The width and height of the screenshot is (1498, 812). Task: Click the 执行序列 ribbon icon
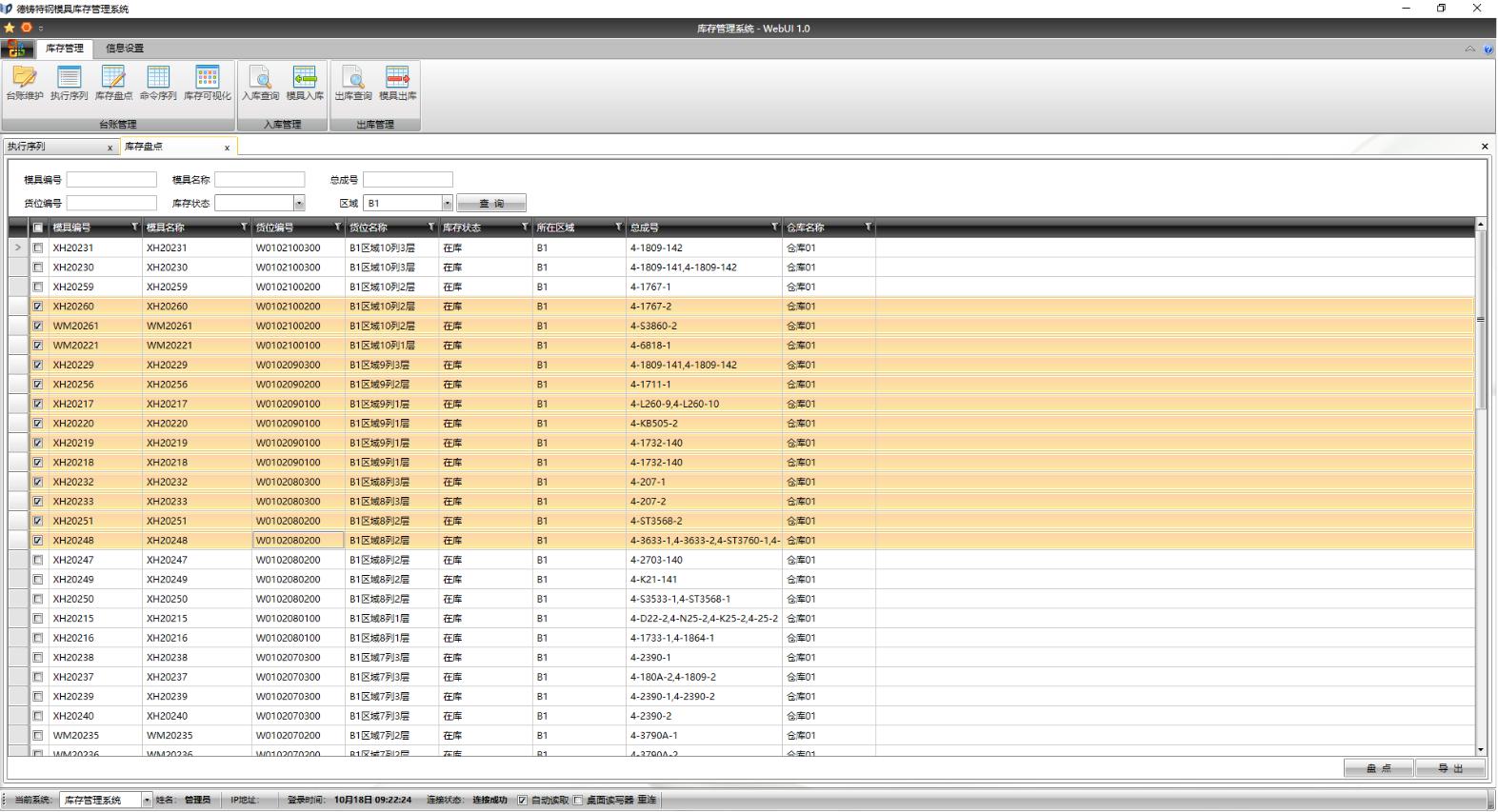[x=69, y=83]
